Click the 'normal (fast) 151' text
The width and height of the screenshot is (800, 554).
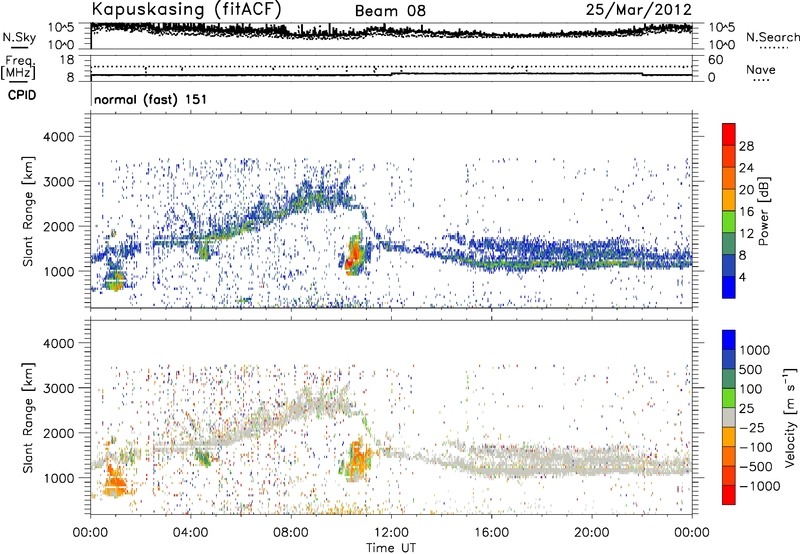point(151,99)
